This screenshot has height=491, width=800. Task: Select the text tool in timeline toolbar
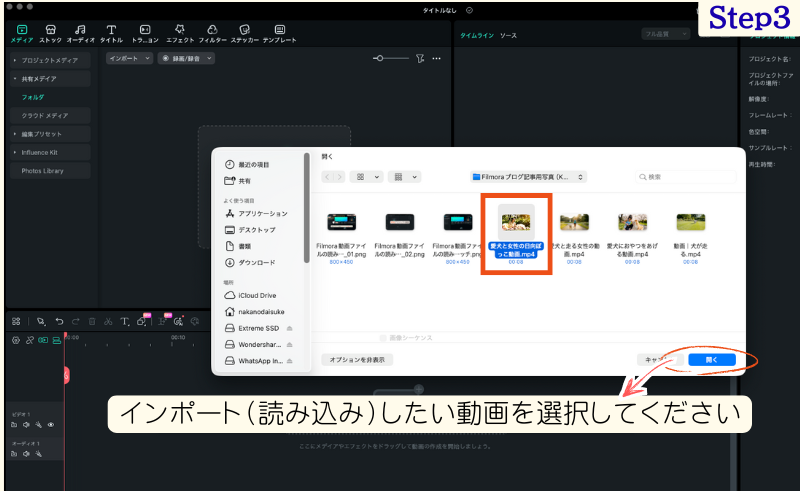(x=124, y=321)
